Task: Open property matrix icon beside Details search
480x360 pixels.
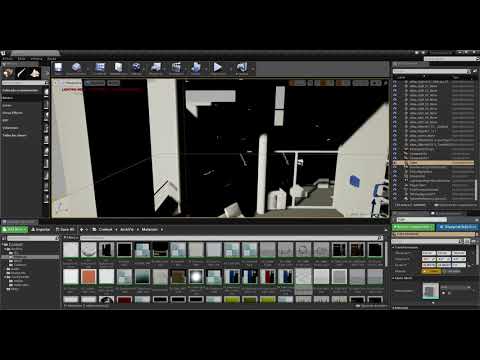Action: click(x=467, y=241)
